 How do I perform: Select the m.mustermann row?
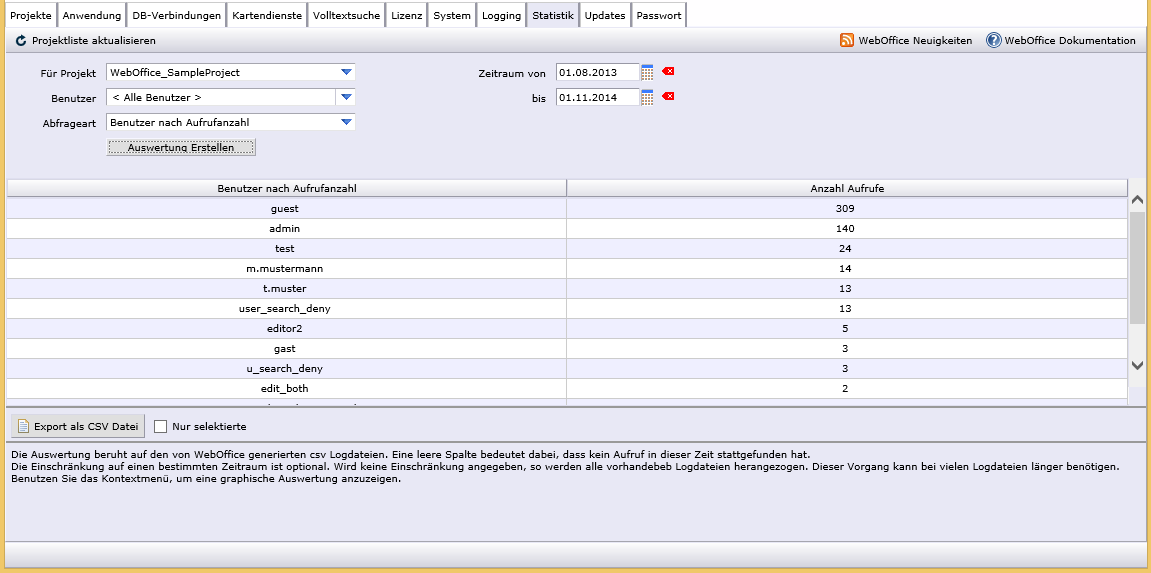tap(567, 269)
